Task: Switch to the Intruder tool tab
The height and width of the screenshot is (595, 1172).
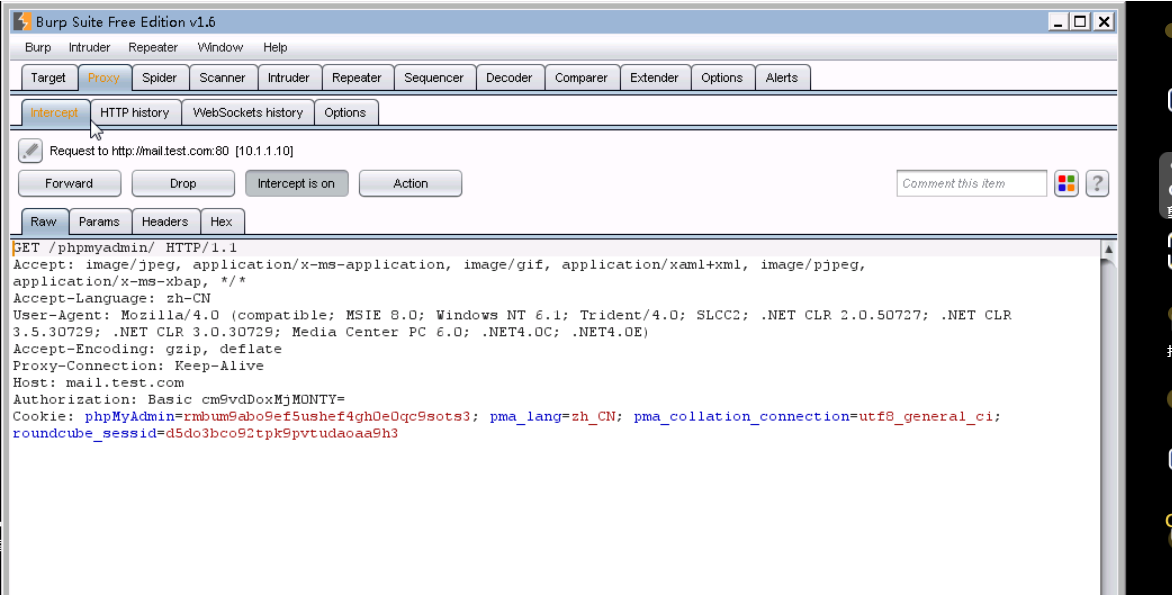Action: click(289, 78)
